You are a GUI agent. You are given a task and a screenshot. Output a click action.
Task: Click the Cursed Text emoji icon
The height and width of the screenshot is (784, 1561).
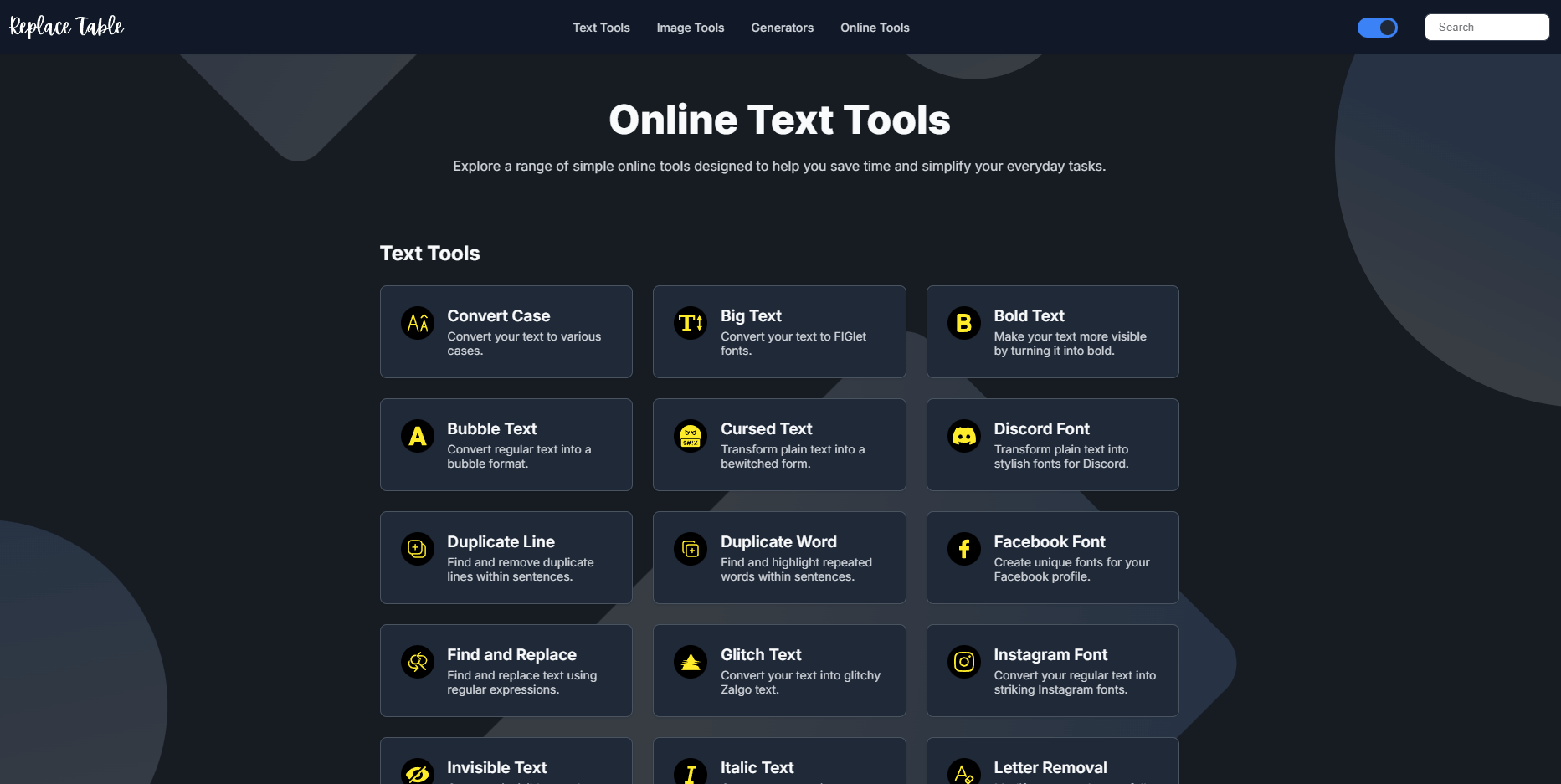click(691, 436)
